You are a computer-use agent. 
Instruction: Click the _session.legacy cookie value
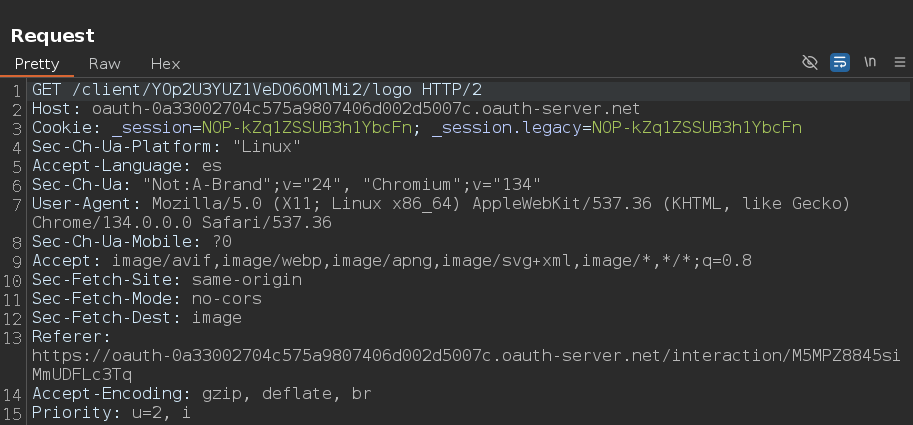click(x=697, y=127)
